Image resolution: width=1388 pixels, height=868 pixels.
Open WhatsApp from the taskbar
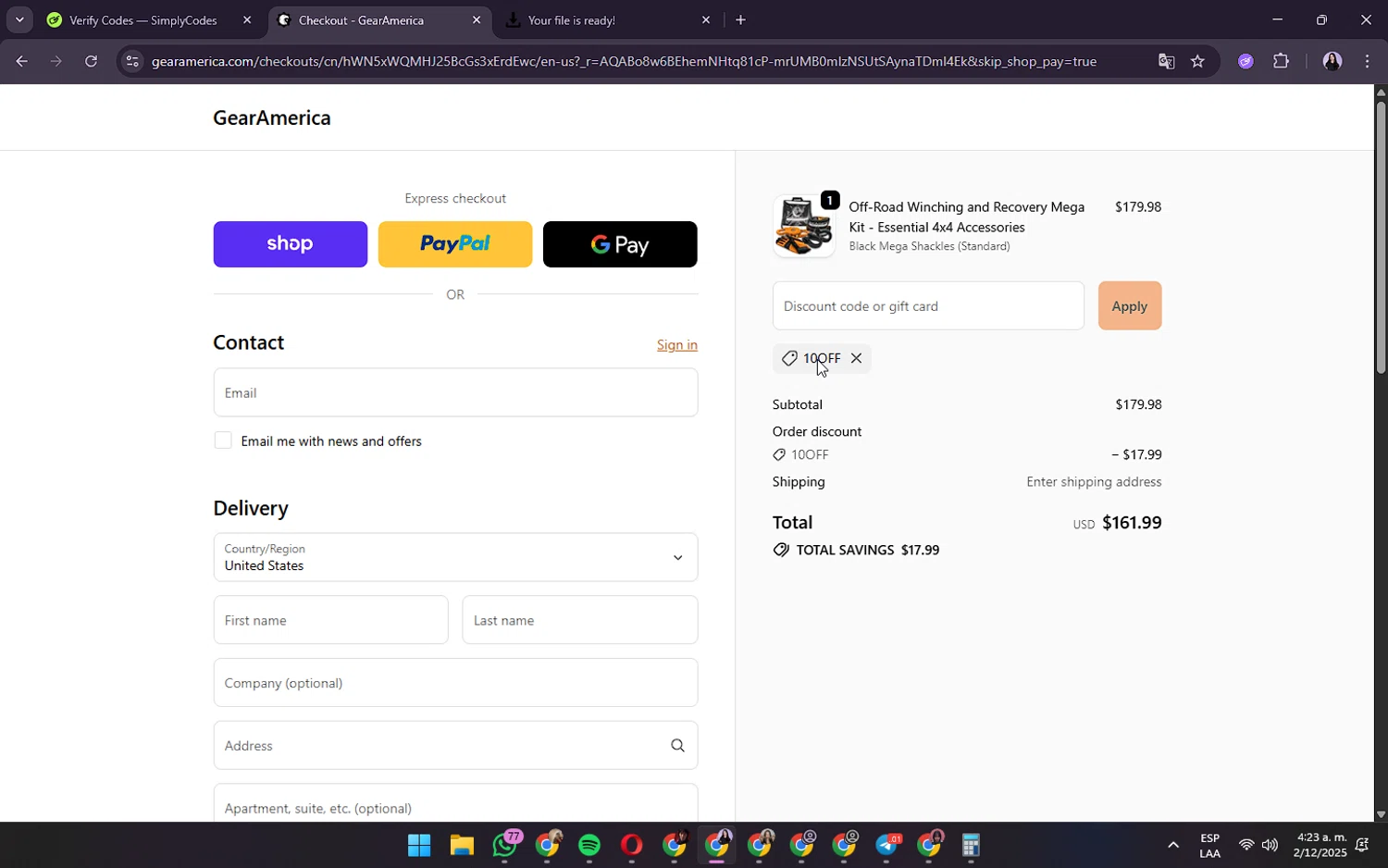tap(504, 845)
